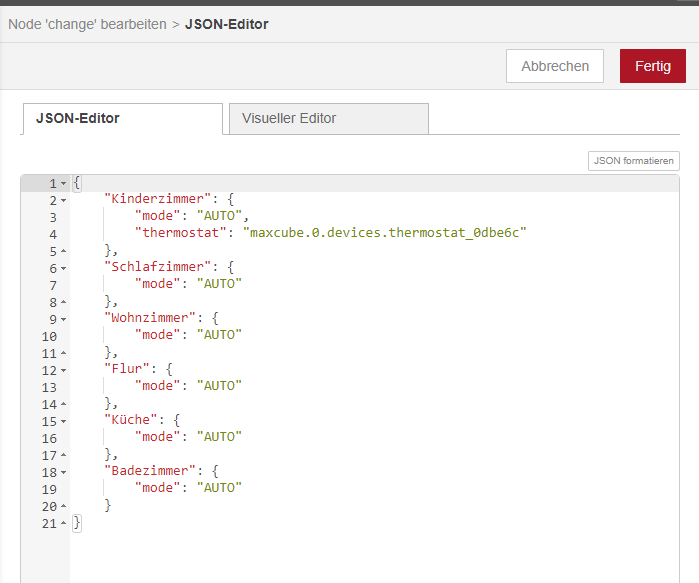Image resolution: width=699 pixels, height=583 pixels.
Task: Place cursor at closing brace on line 21
Action: coord(77,521)
